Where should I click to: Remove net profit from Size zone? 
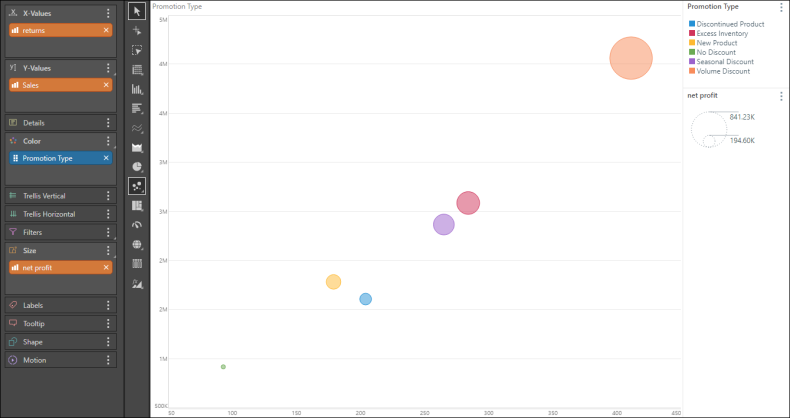(106, 267)
